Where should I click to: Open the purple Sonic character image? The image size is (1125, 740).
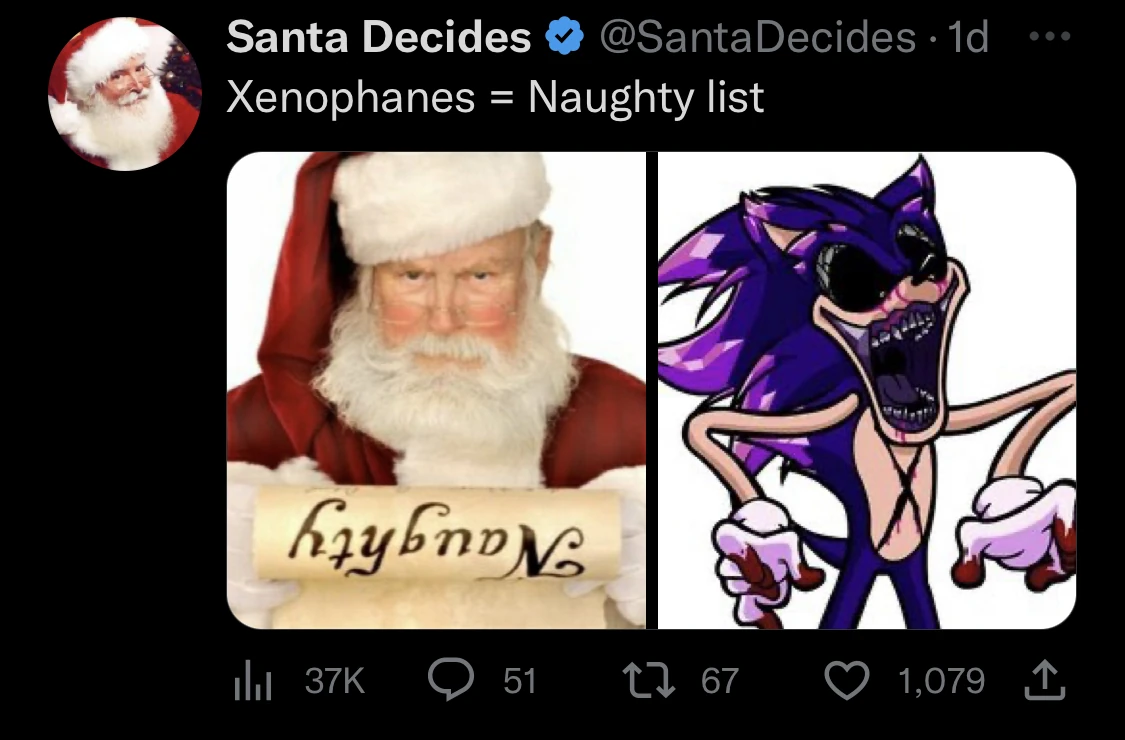tap(866, 390)
